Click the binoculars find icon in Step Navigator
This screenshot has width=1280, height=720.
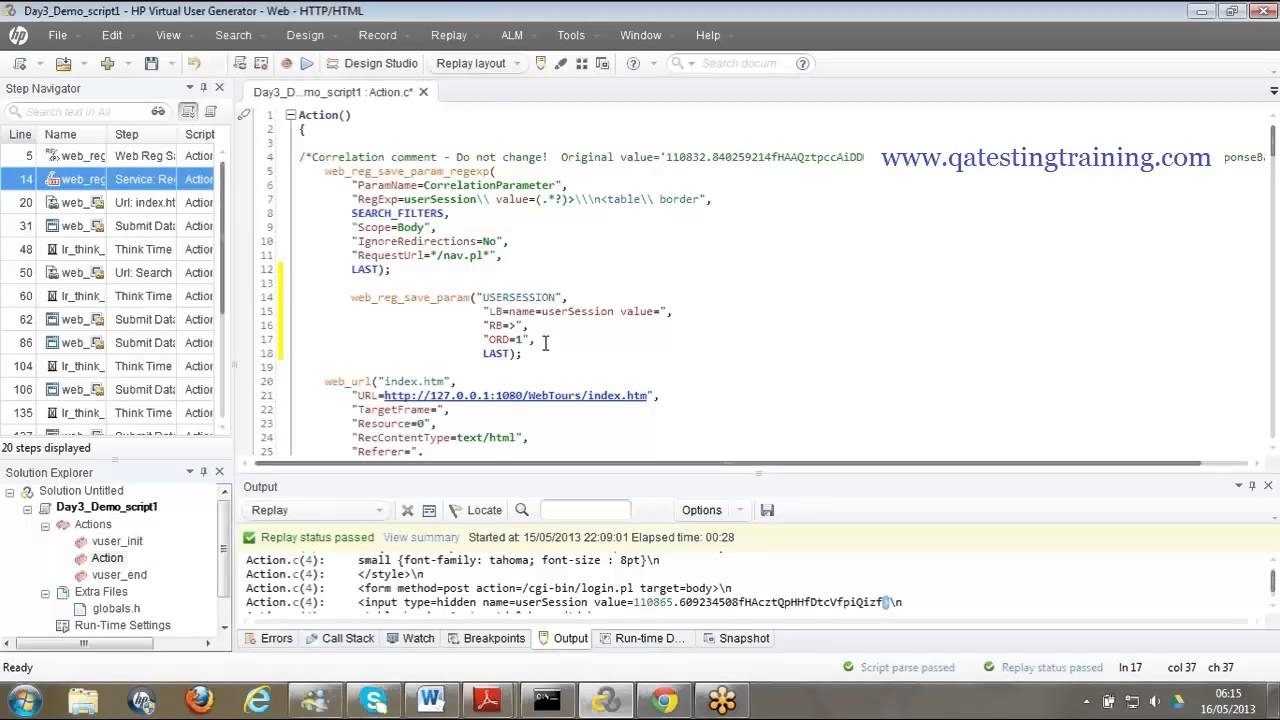click(158, 111)
